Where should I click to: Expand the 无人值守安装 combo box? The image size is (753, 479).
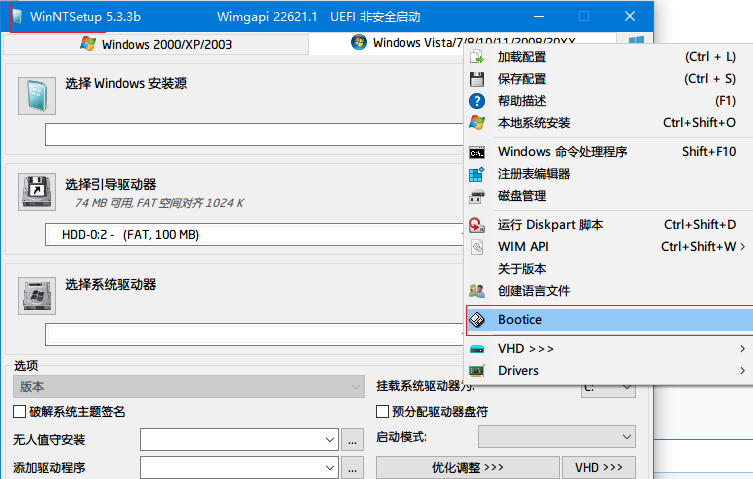(x=330, y=439)
